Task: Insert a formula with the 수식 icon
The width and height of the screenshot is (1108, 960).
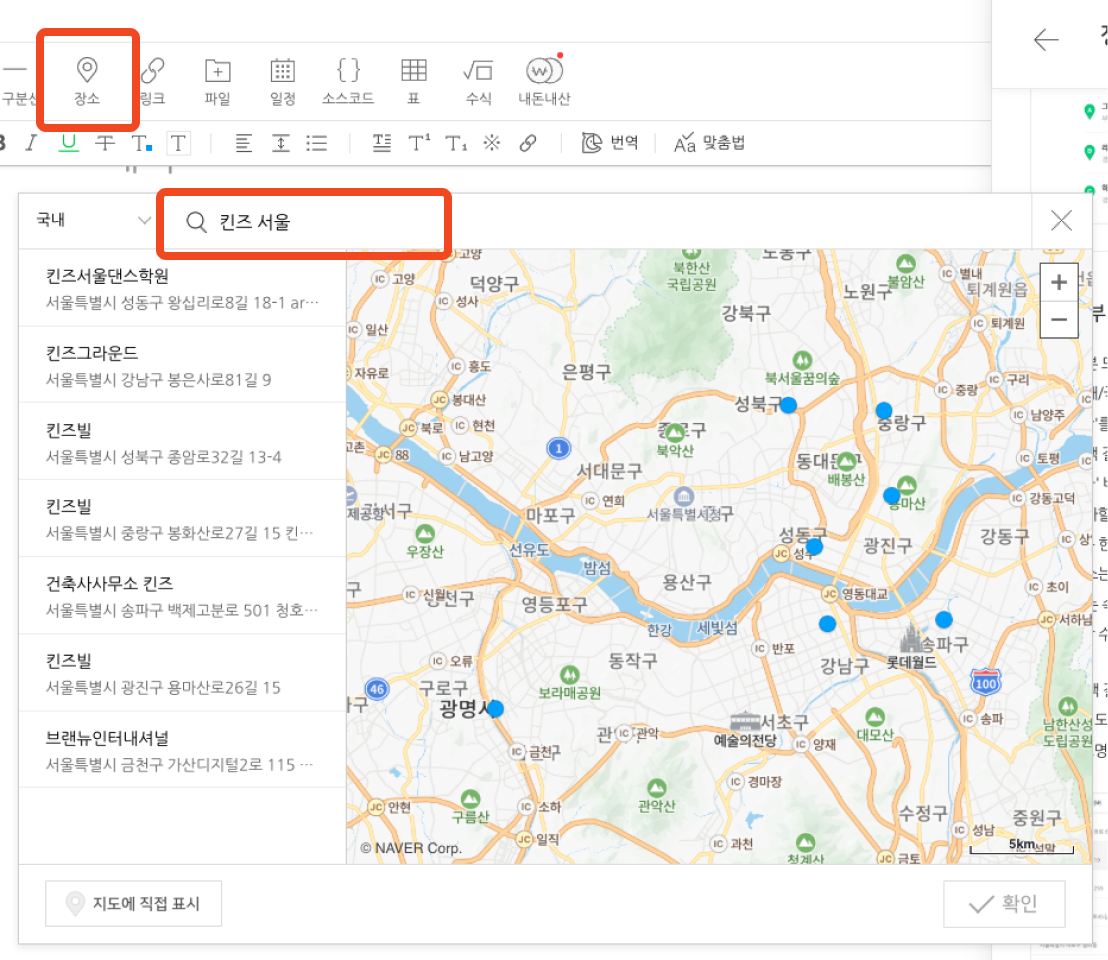Action: [x=478, y=81]
